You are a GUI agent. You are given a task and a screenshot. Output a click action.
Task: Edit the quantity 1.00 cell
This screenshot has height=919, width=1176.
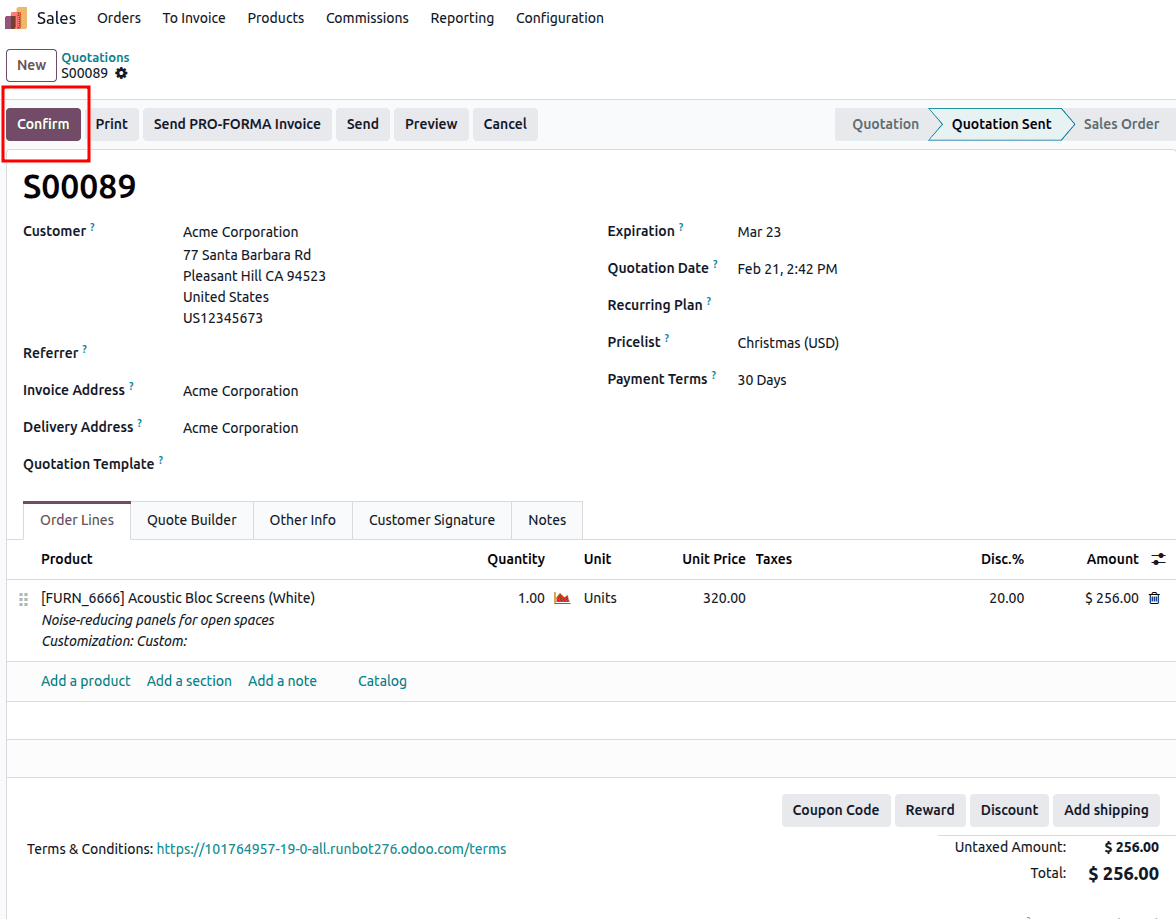tap(530, 599)
